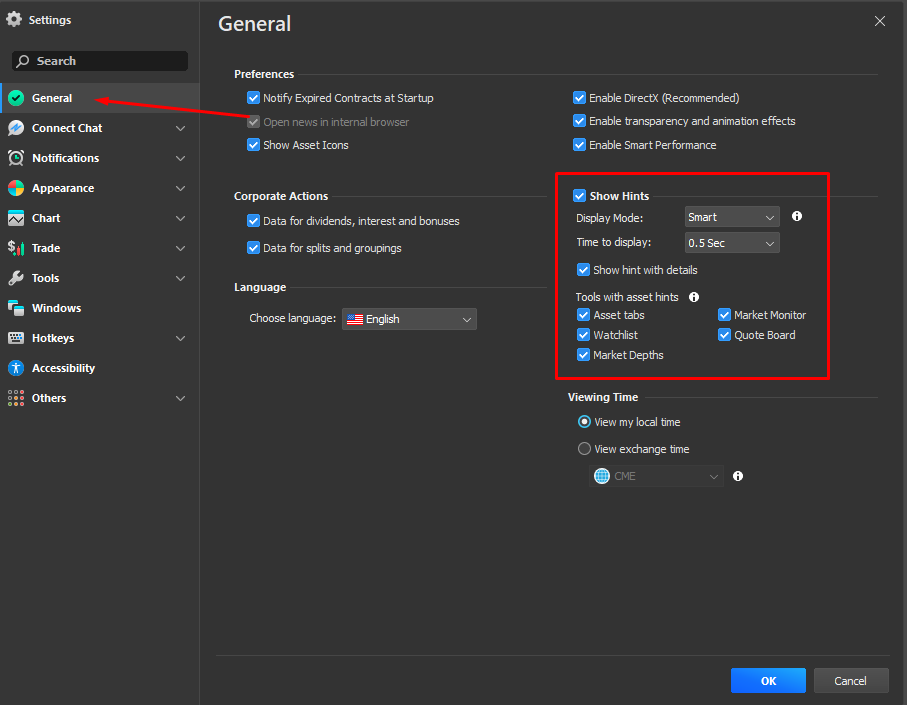
Task: Click the Notifications alarm clock icon
Action: tap(16, 158)
